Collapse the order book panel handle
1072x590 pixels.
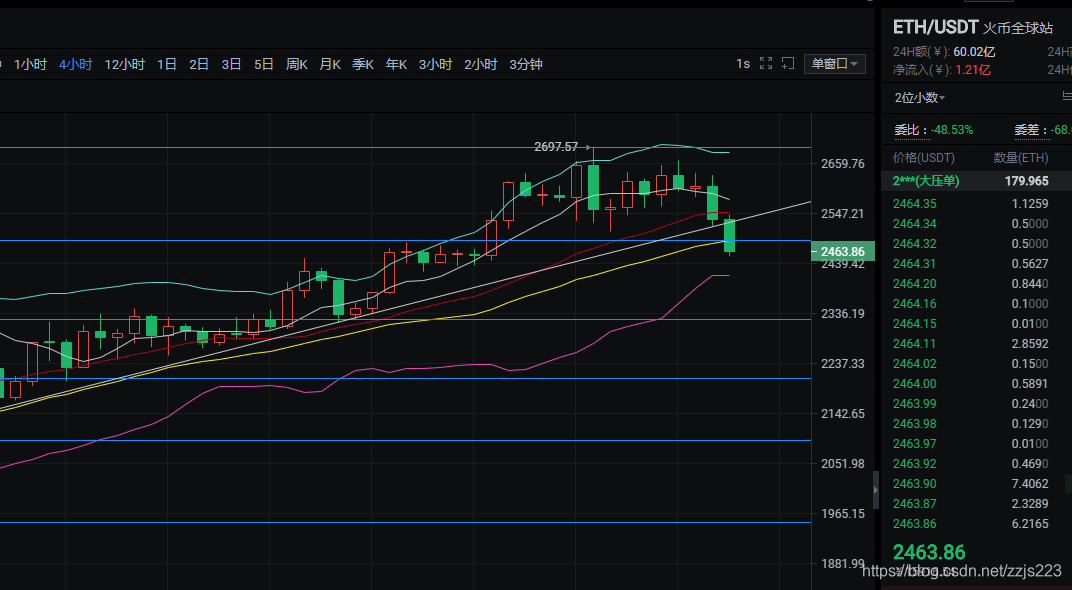(x=876, y=490)
